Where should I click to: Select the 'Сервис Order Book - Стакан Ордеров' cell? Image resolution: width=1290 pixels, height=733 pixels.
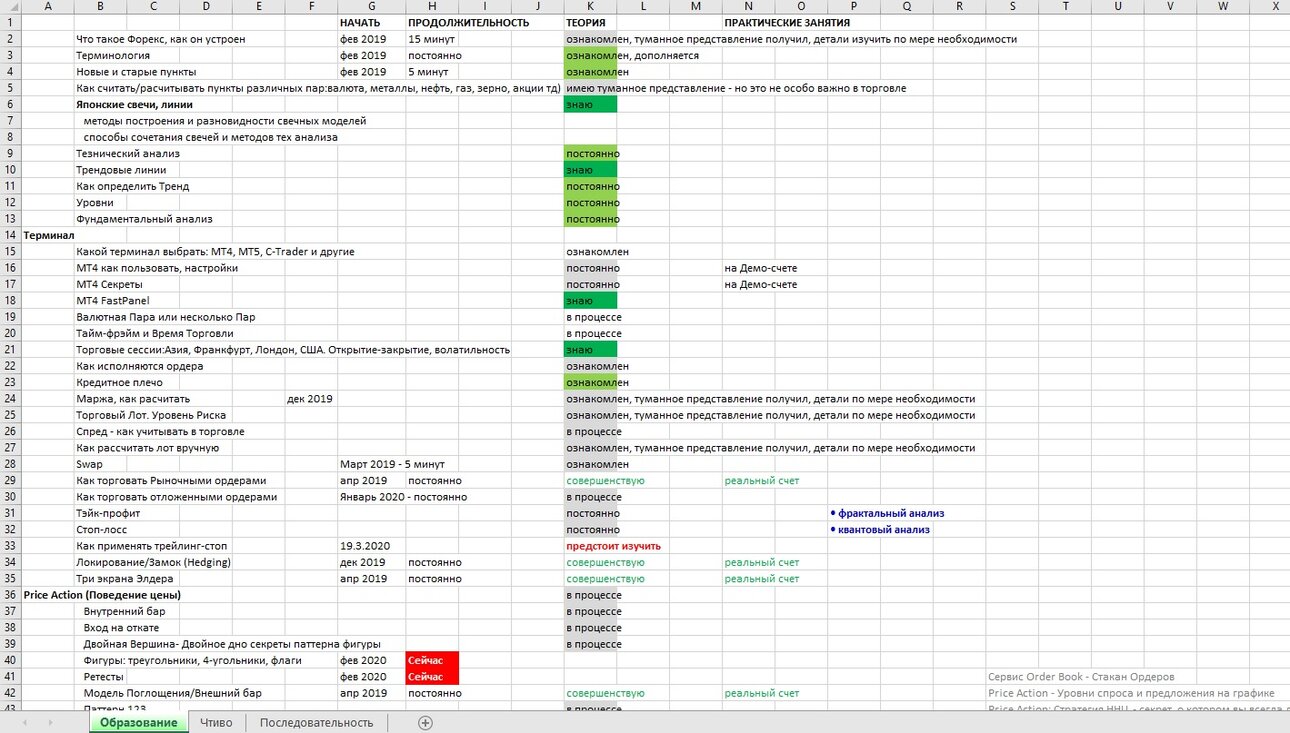[x=1081, y=677]
